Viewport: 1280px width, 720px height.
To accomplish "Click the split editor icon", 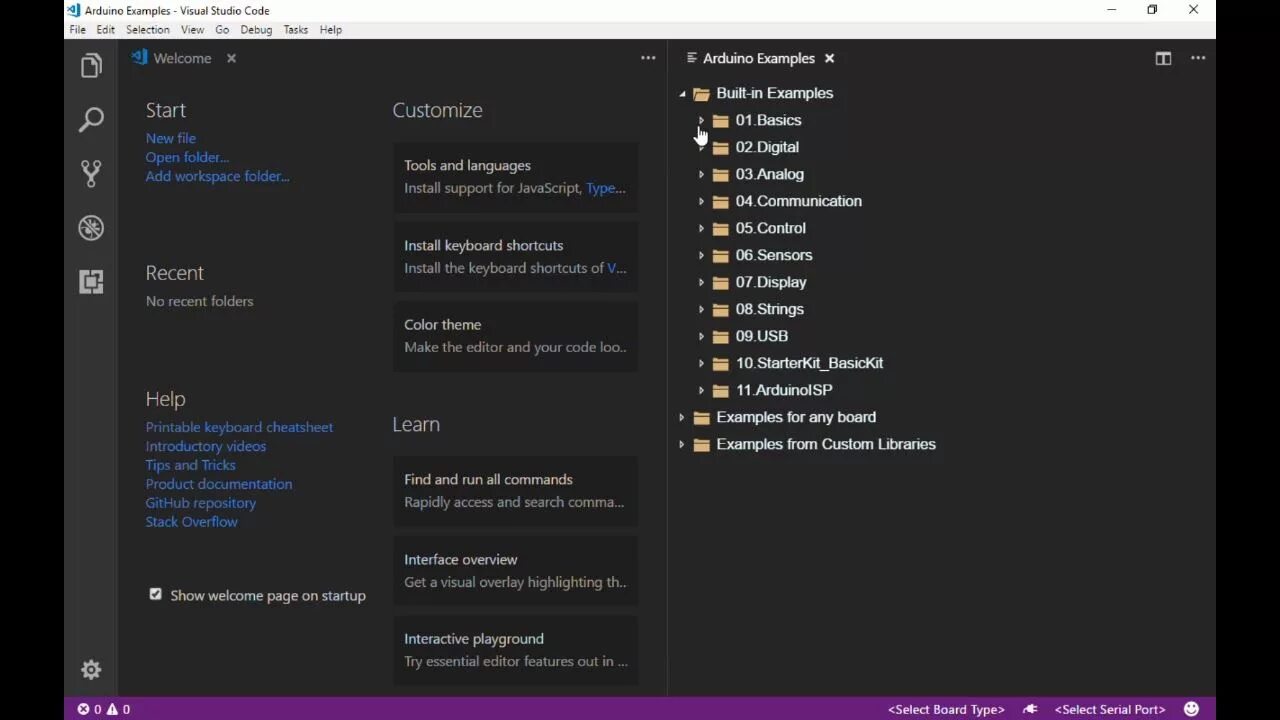I will coord(1163,58).
